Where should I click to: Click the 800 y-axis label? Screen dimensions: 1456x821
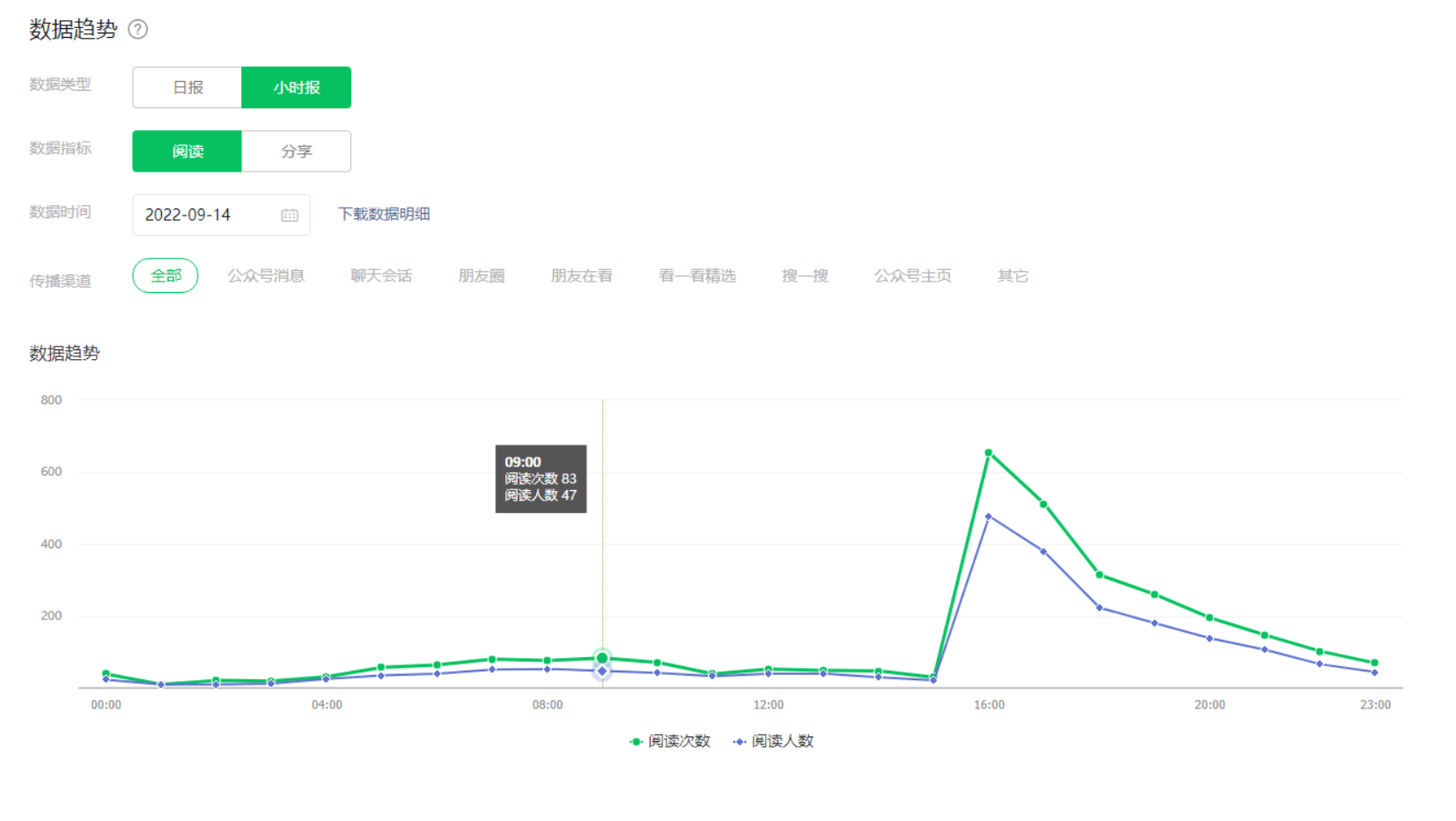(x=51, y=400)
